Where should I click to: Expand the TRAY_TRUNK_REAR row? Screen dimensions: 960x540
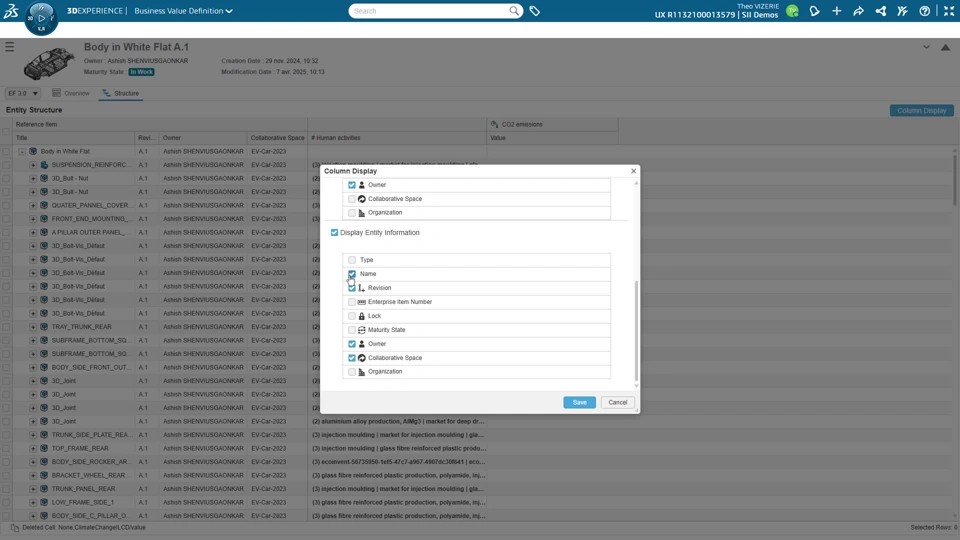pos(33,327)
